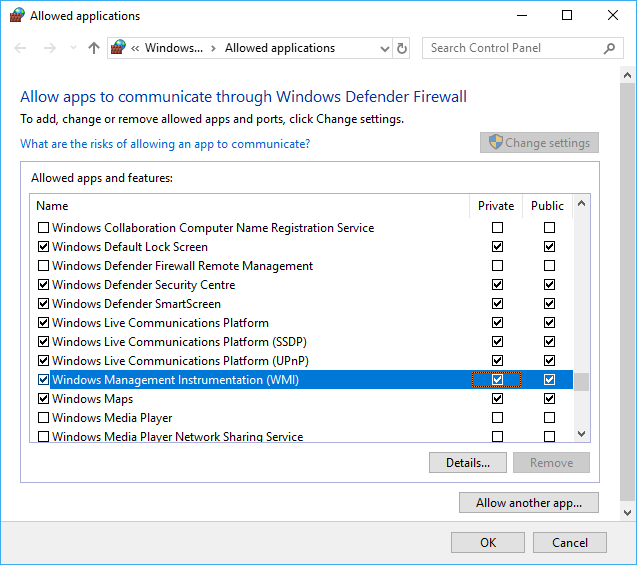Uncheck Windows Defender SmartScreen name checkbox
The image size is (637, 565).
pyautogui.click(x=43, y=303)
